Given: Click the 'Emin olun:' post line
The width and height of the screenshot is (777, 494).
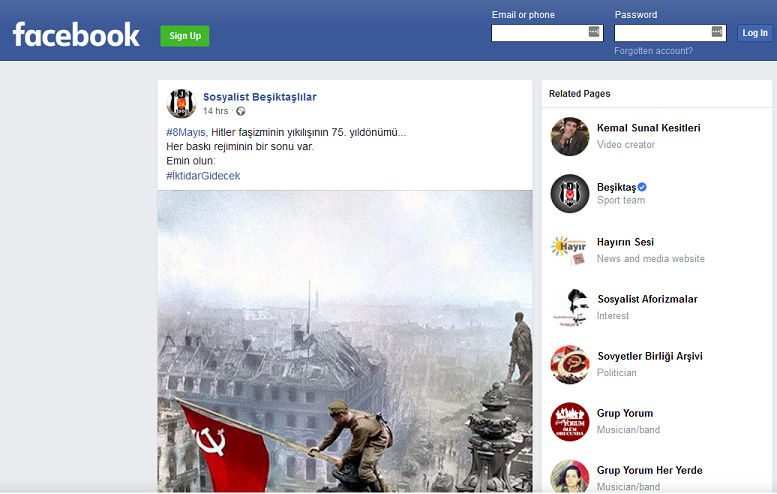Looking at the screenshot, I should 191,161.
